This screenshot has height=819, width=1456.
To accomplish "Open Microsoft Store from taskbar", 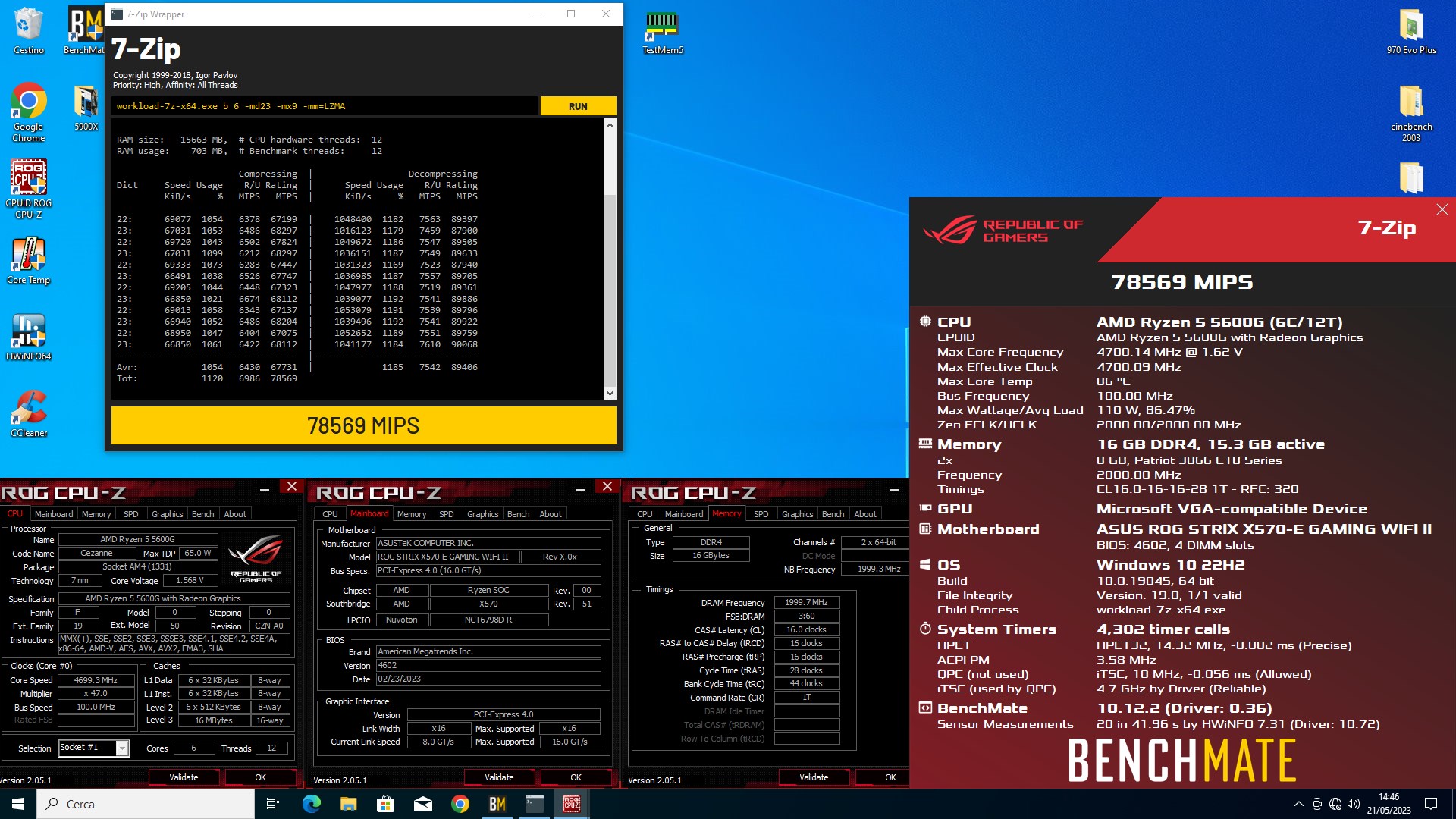I will (385, 804).
